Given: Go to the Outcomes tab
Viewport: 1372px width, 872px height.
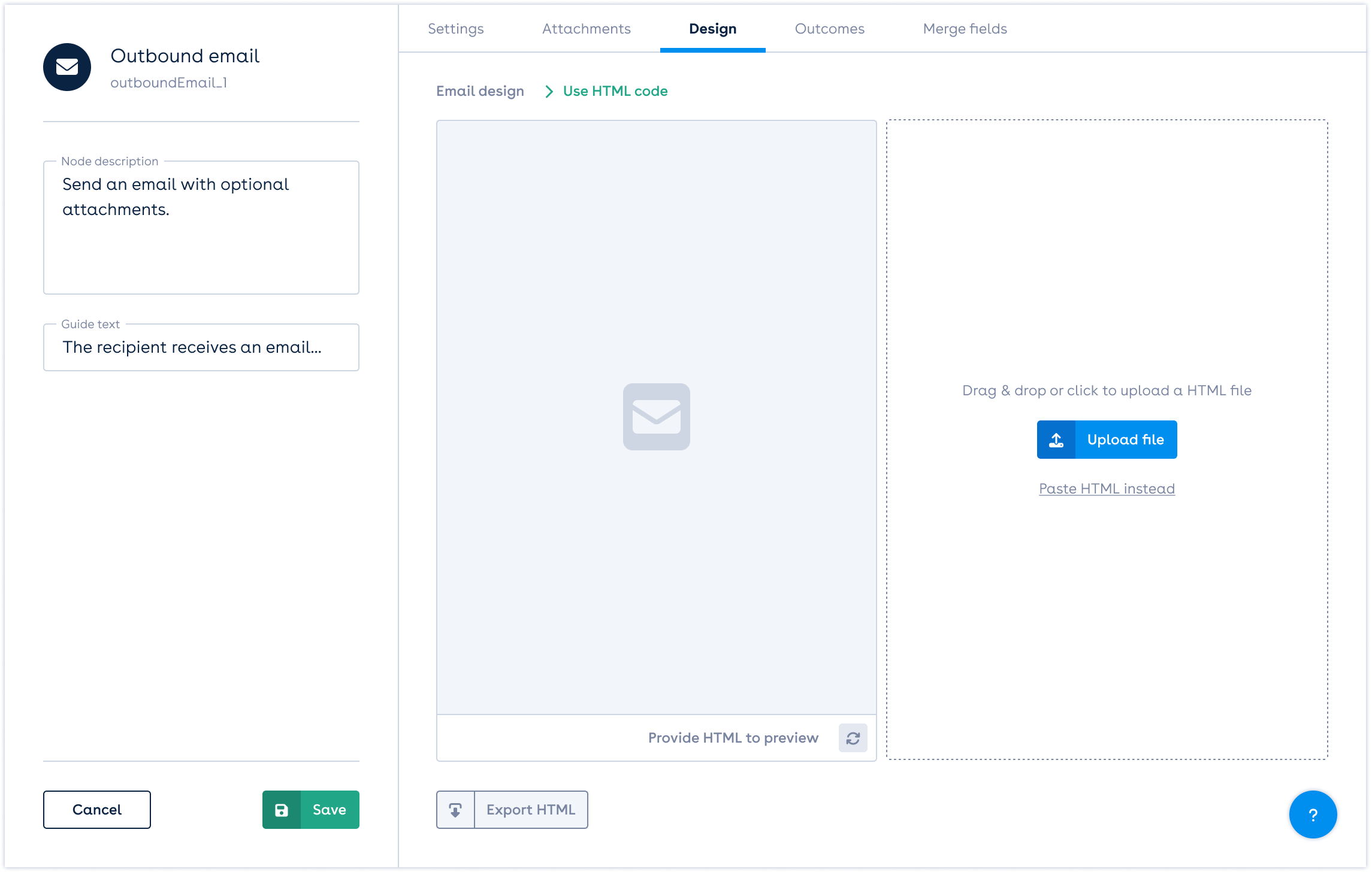Looking at the screenshot, I should click(x=829, y=29).
